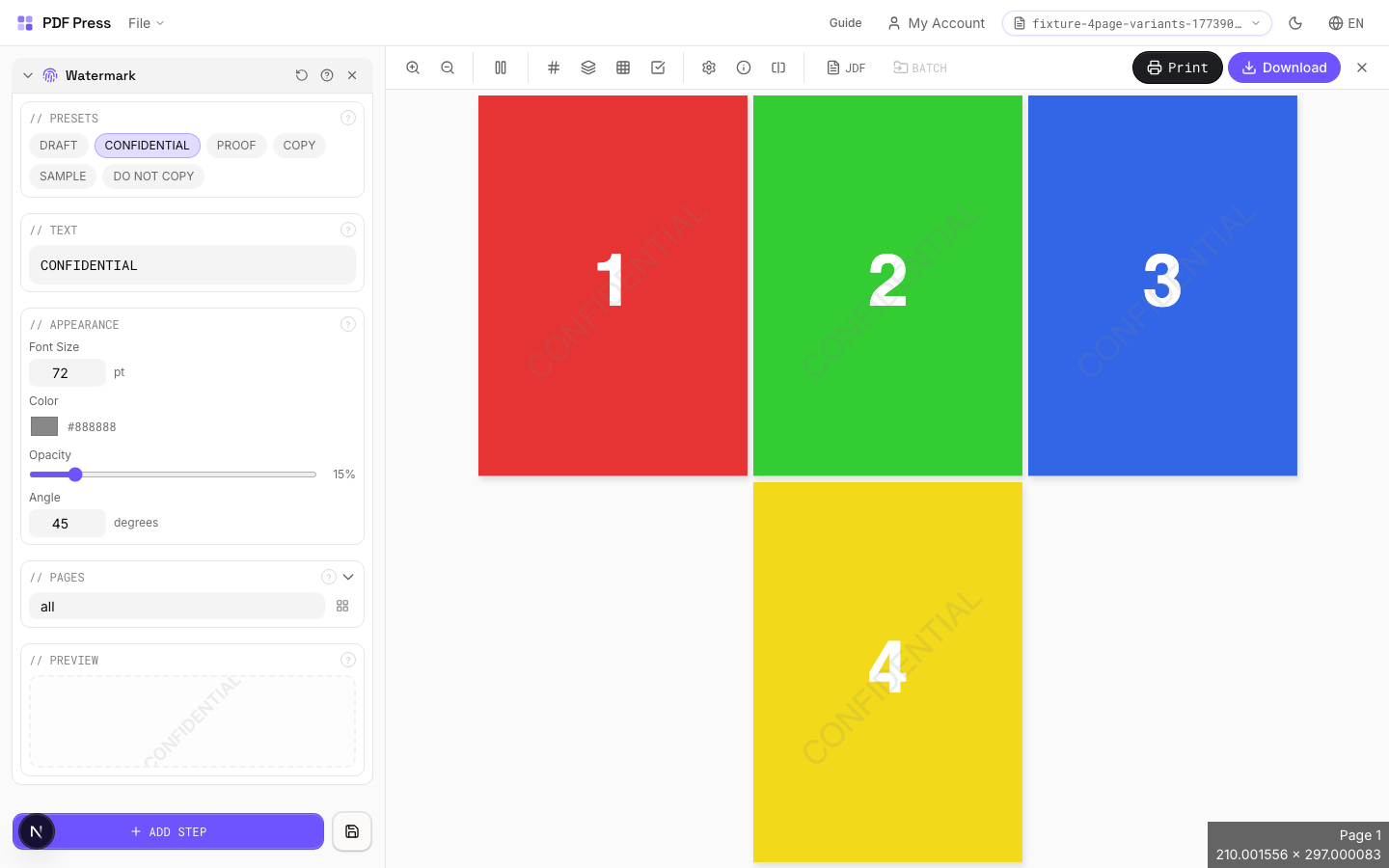The image size is (1389, 868).
Task: Click the hash grid toolbar icon
Action: [554, 68]
